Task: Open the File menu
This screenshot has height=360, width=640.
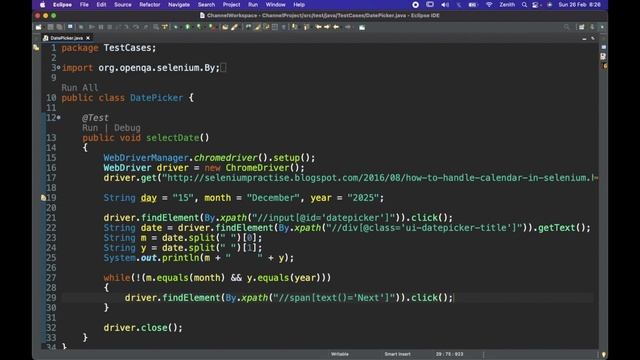Action: [84, 4]
